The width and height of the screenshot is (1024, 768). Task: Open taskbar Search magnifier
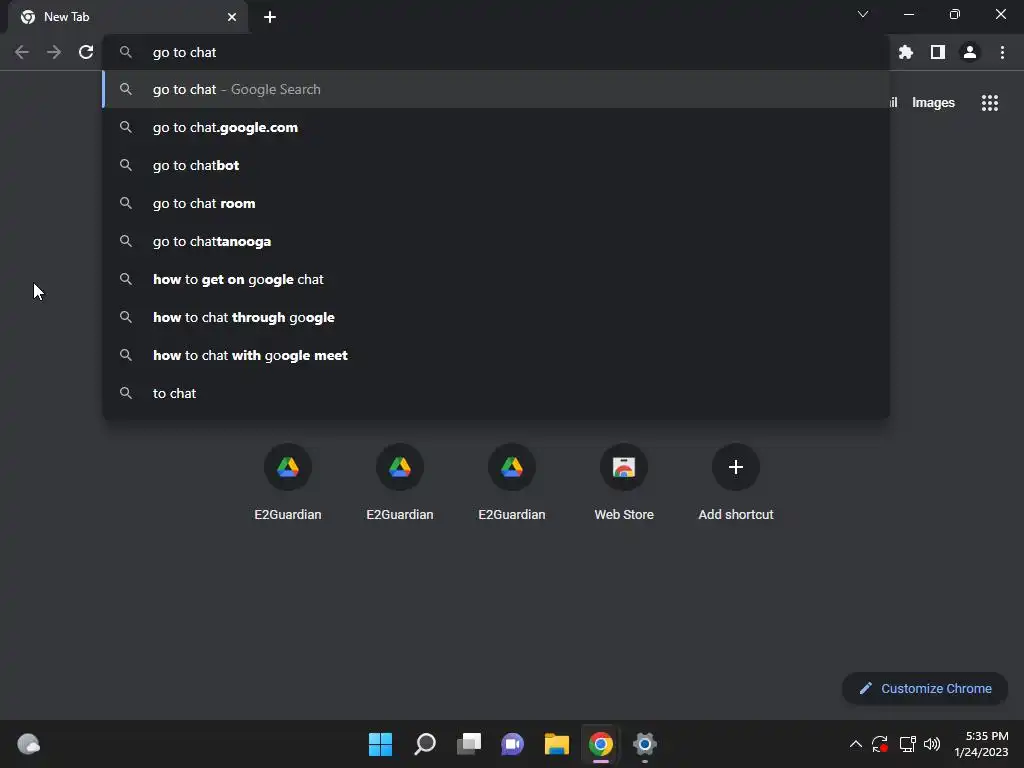(424, 744)
